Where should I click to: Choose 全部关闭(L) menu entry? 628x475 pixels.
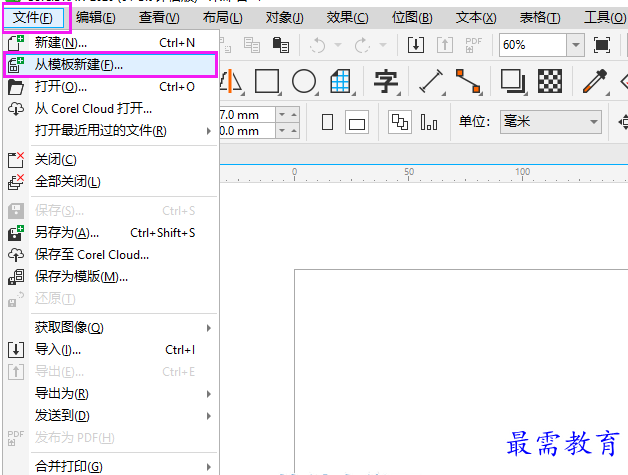pyautogui.click(x=111, y=181)
